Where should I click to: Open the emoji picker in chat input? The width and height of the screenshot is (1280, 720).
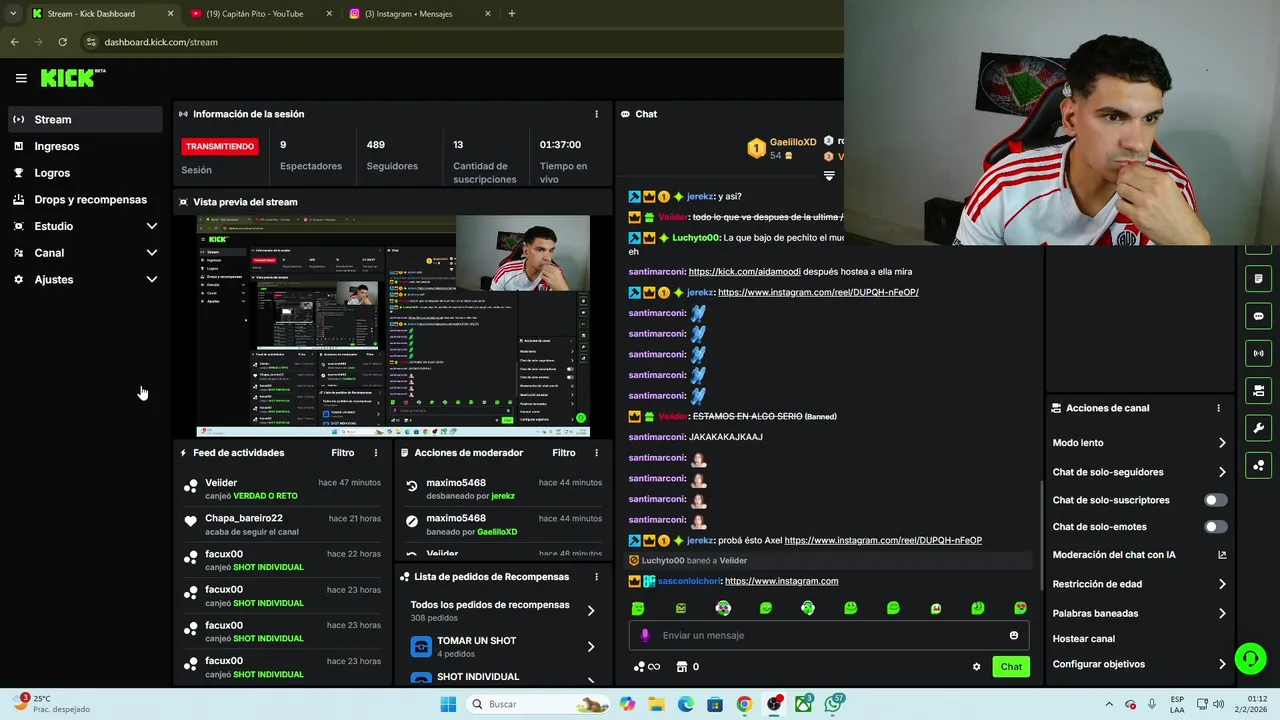click(1013, 635)
